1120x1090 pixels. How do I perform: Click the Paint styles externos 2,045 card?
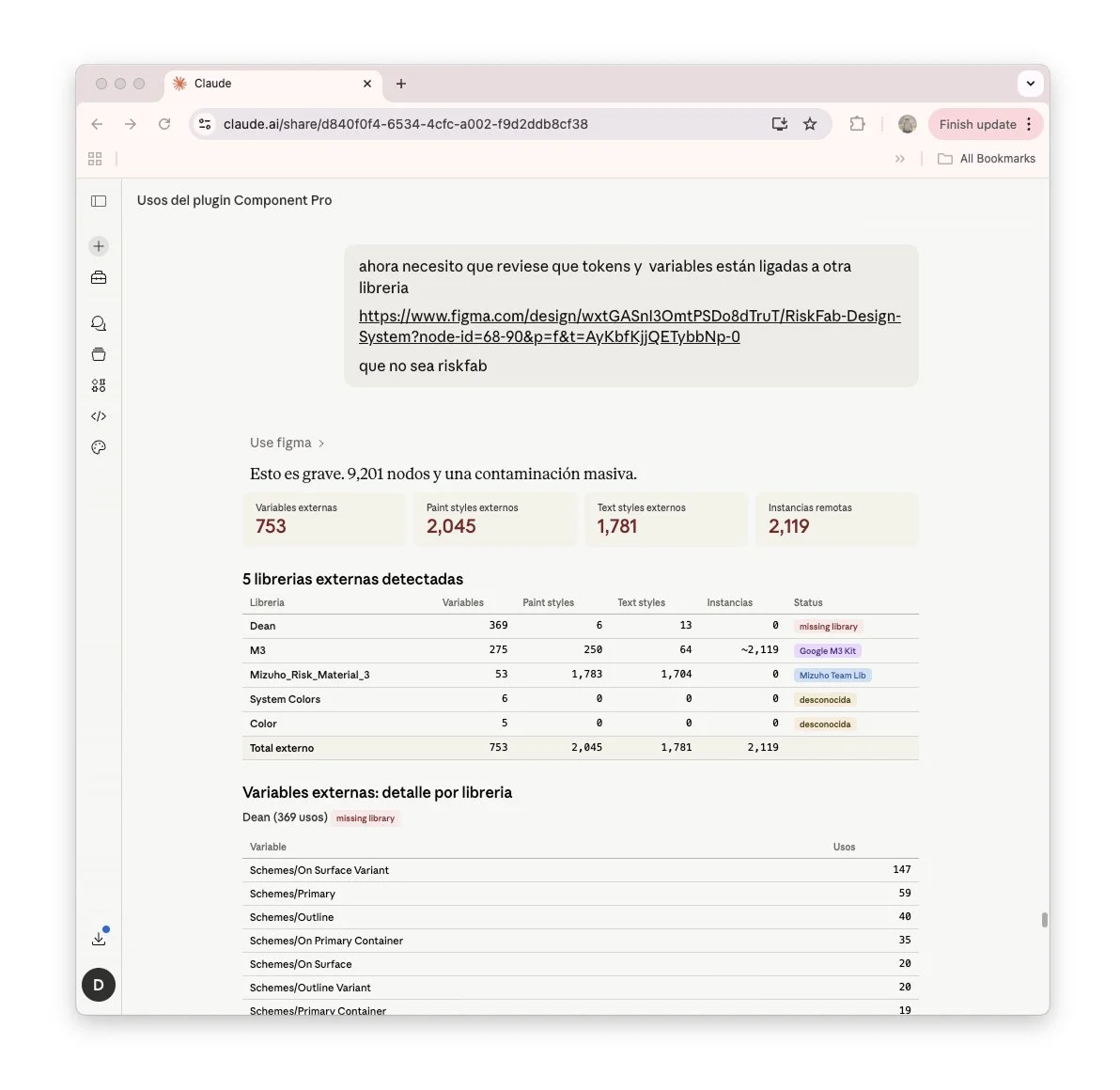point(494,520)
